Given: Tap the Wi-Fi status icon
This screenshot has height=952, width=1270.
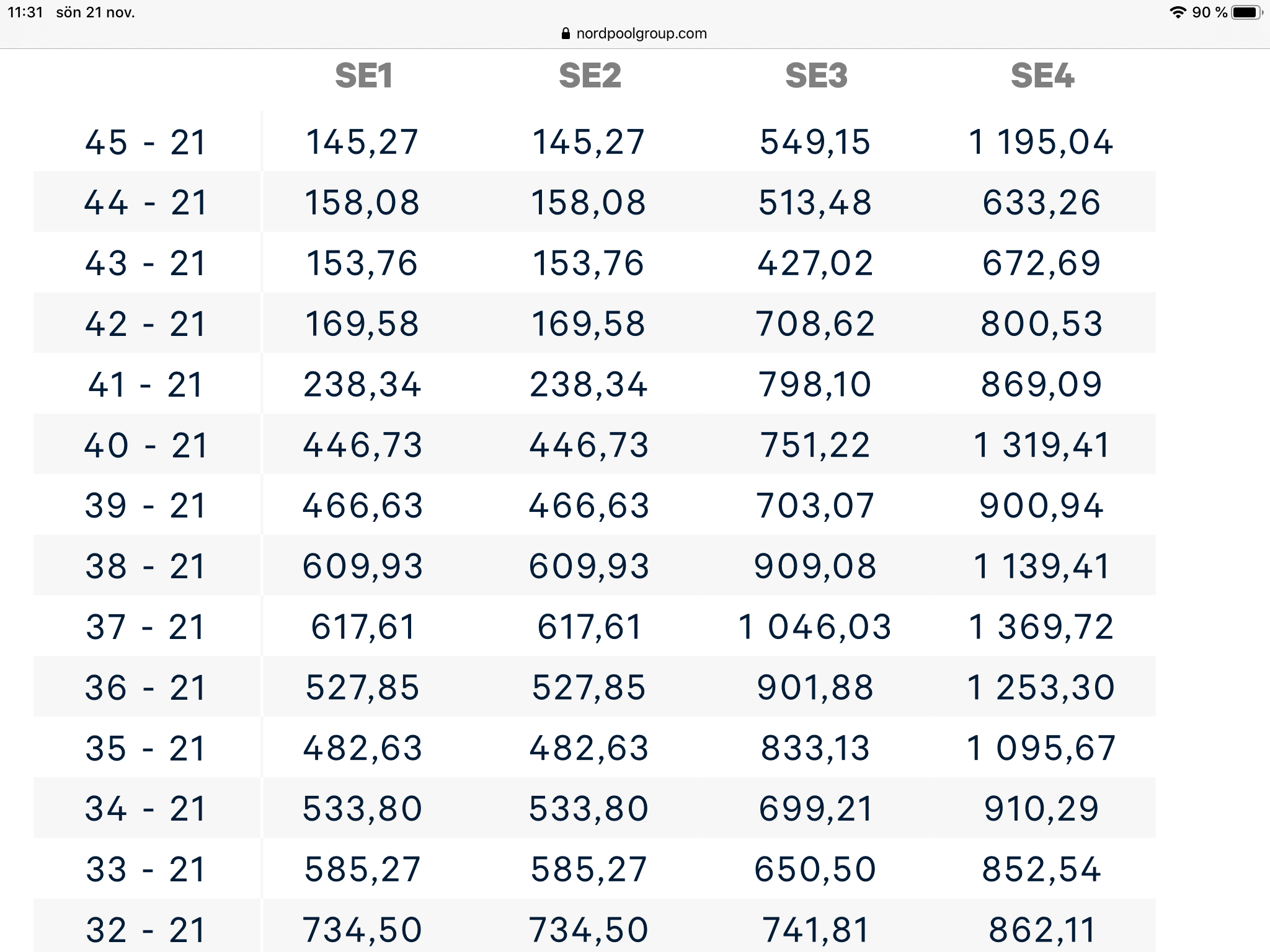Looking at the screenshot, I should [1178, 12].
